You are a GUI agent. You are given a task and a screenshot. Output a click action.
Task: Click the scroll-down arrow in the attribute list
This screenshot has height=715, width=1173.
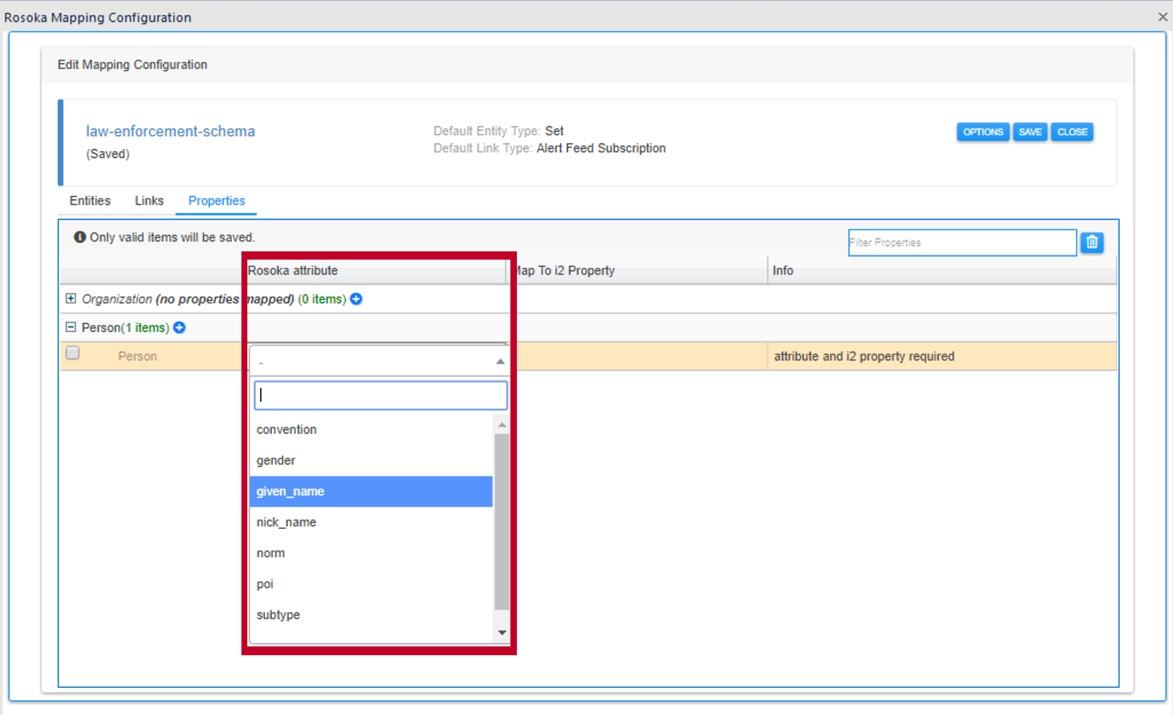(x=502, y=631)
